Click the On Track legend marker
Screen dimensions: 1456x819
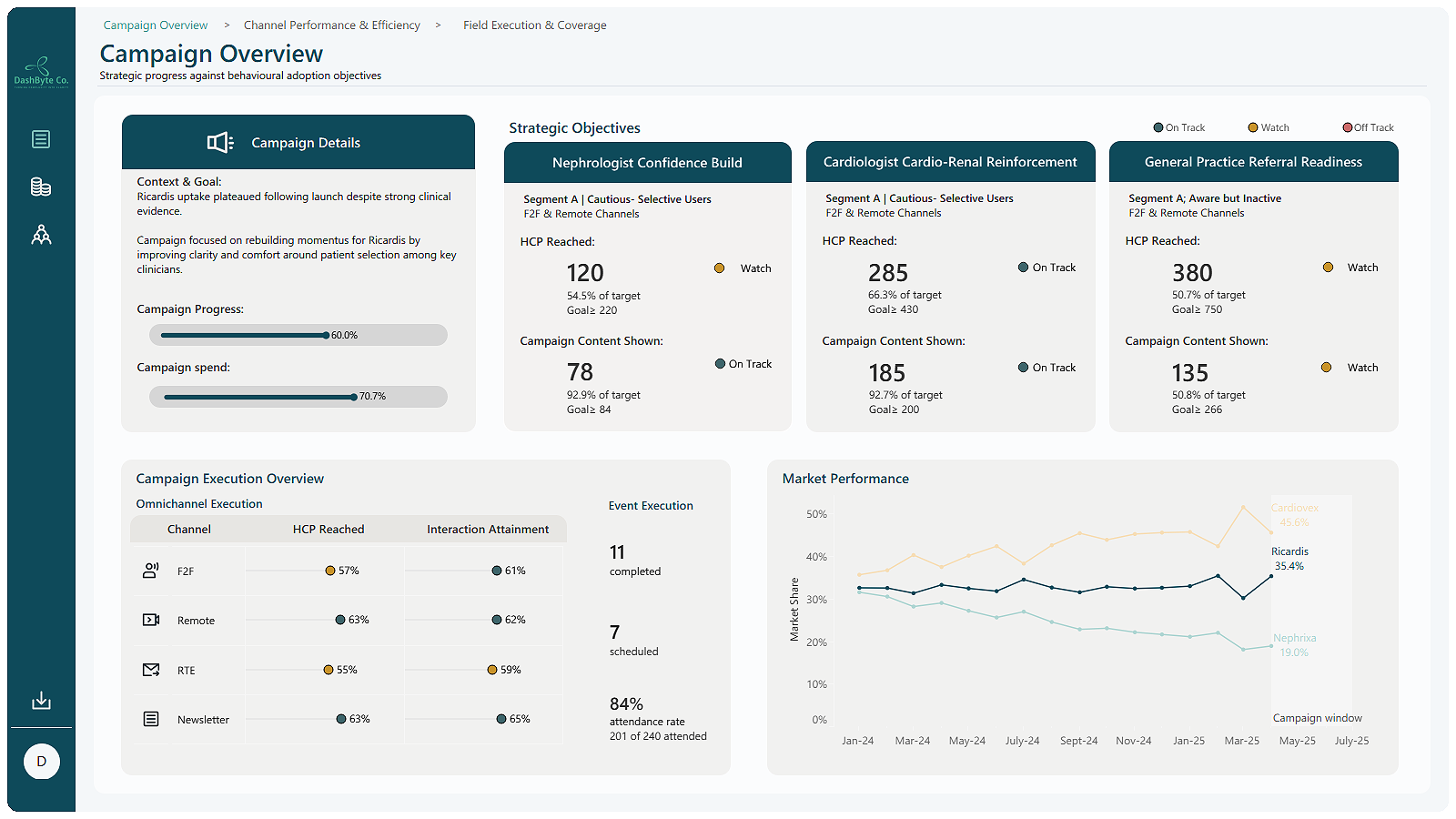pos(1158,127)
